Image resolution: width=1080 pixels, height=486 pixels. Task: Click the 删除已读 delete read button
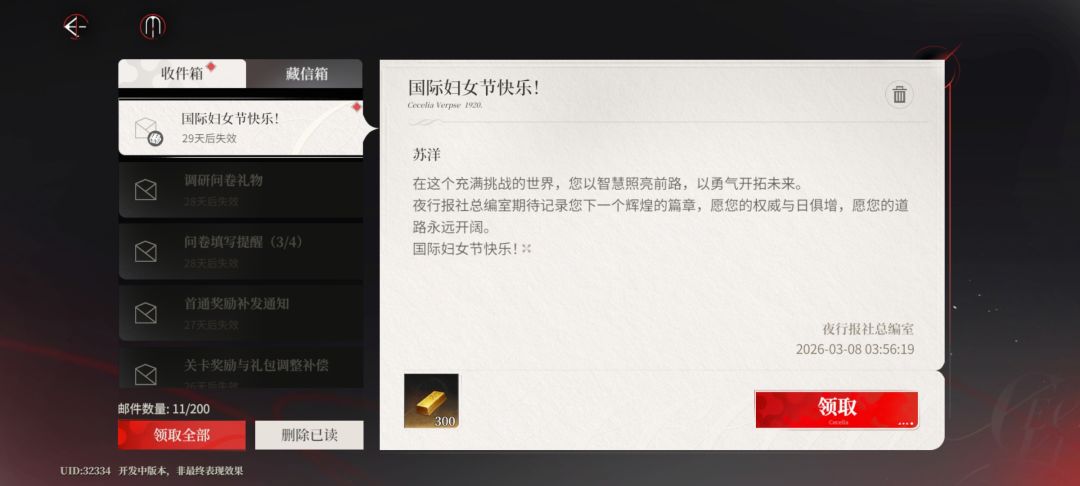pyautogui.click(x=309, y=435)
